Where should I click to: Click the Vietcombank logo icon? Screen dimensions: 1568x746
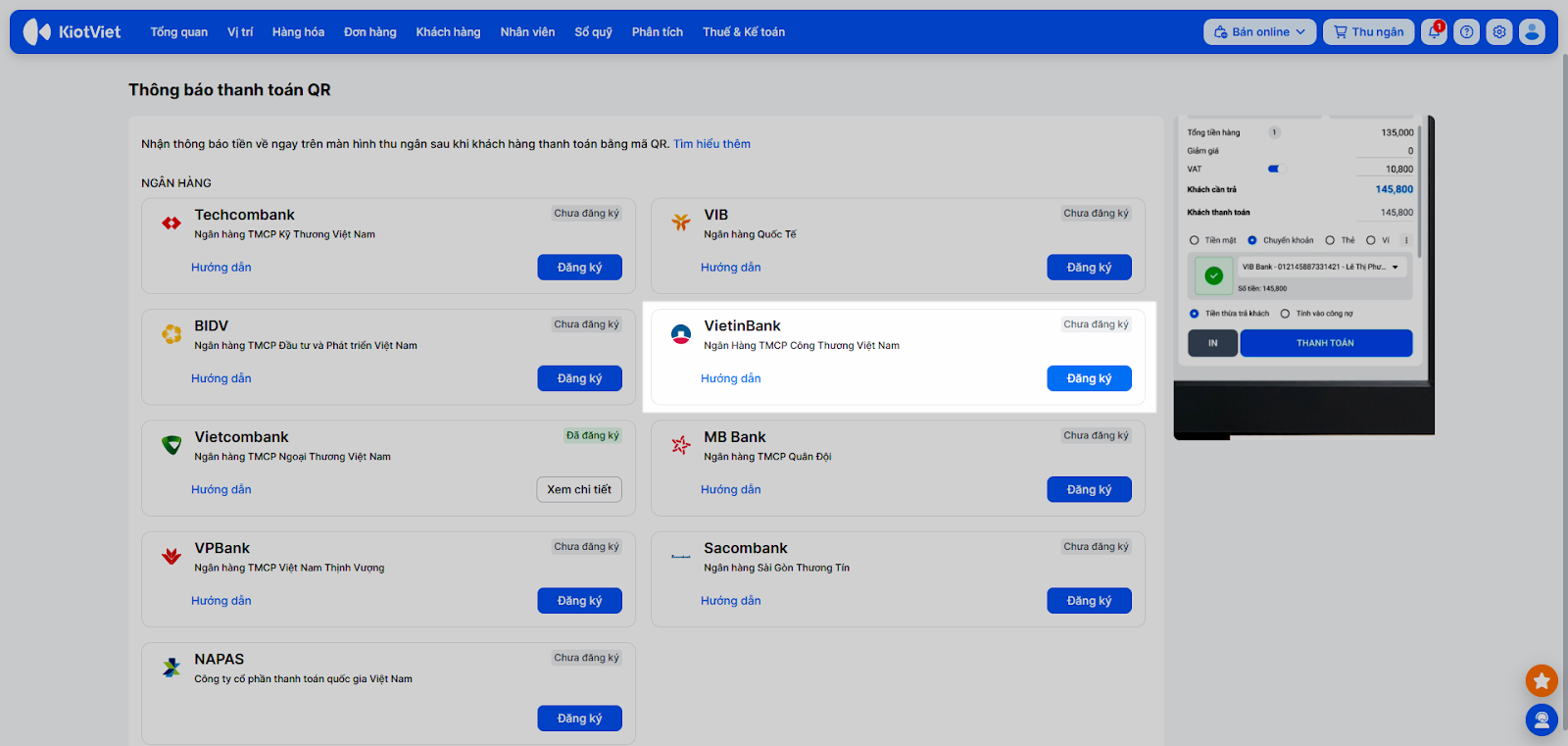coord(171,445)
